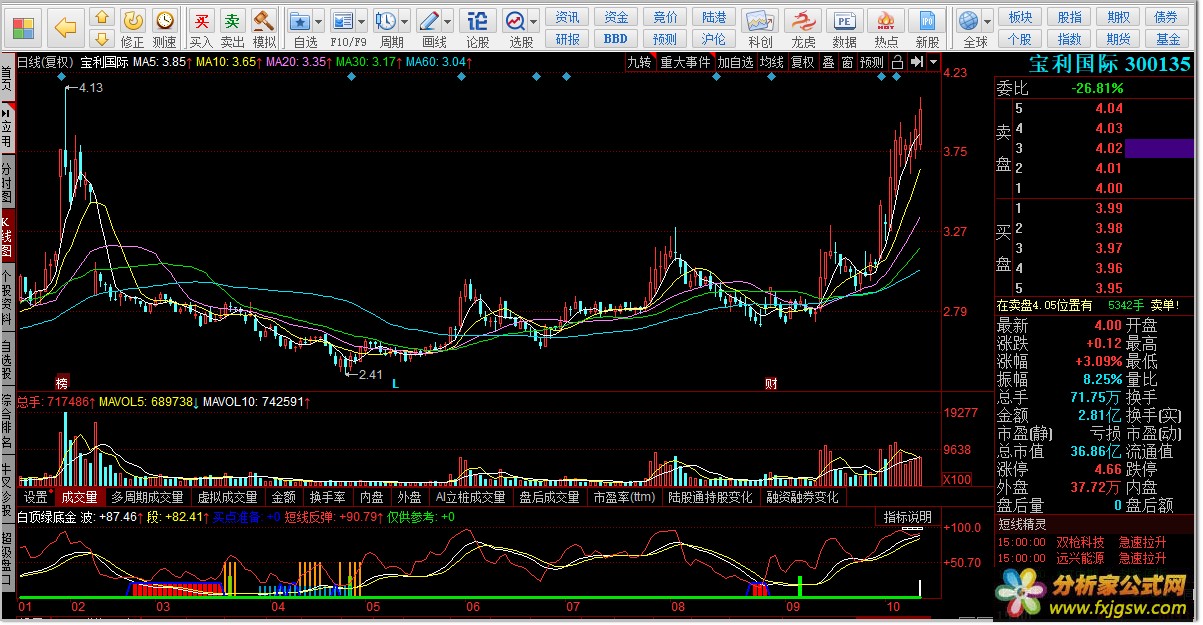The height and width of the screenshot is (625, 1203).
Task: Click the yellow down arrow in toolbar
Action: [101, 39]
